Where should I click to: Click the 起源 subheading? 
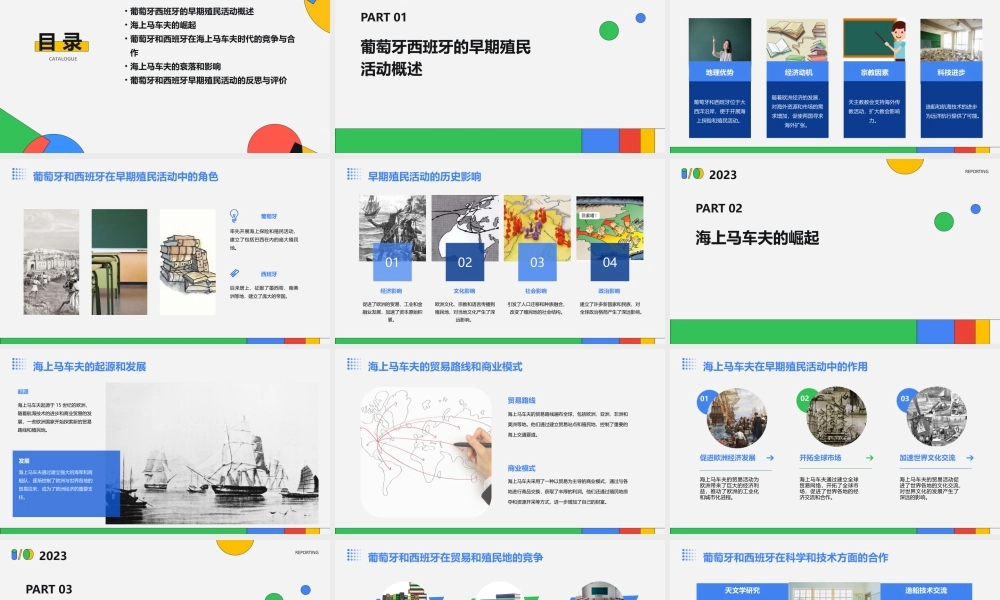point(23,391)
